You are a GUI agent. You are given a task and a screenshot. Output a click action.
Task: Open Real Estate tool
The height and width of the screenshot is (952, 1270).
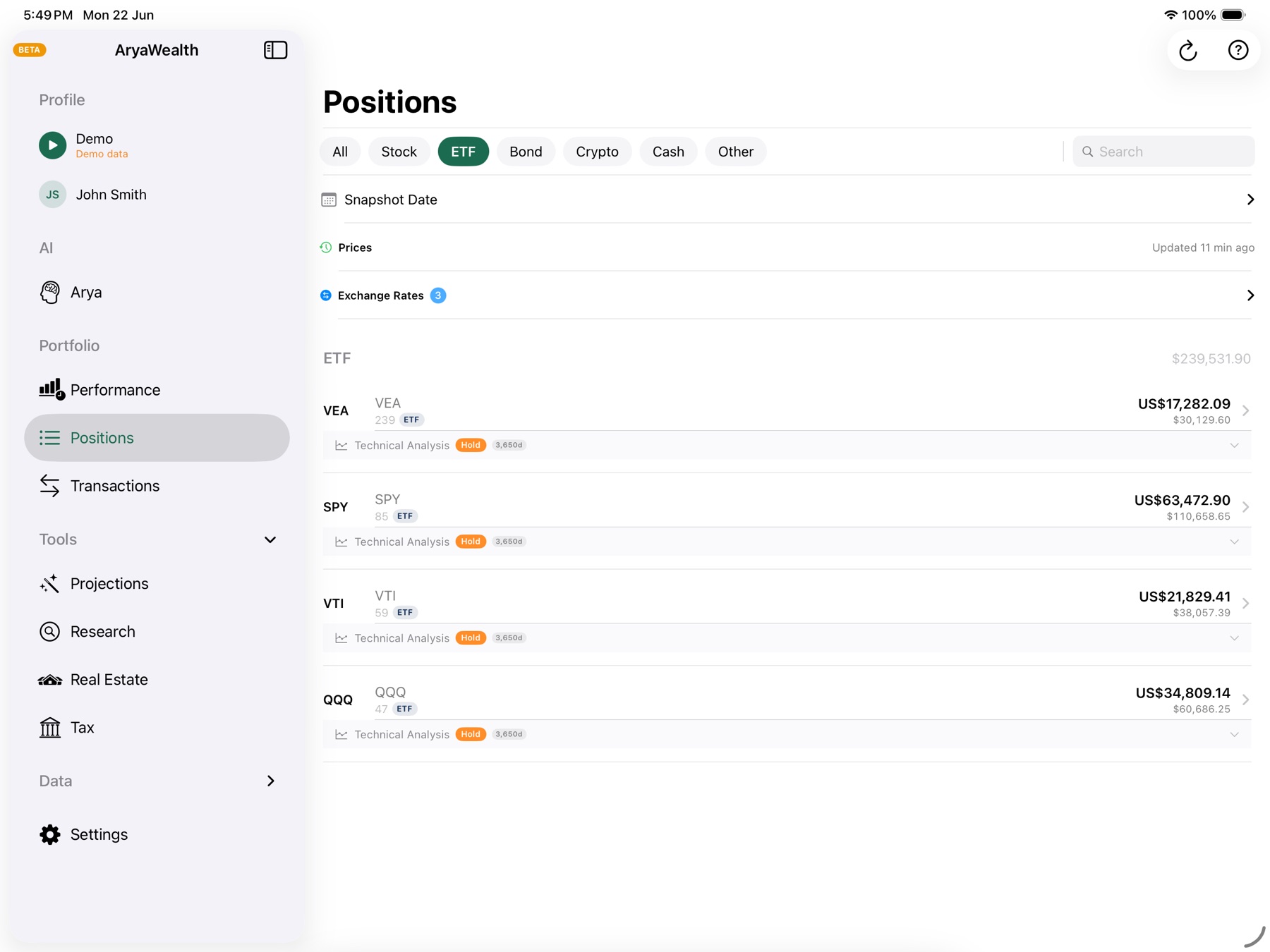[x=157, y=680]
